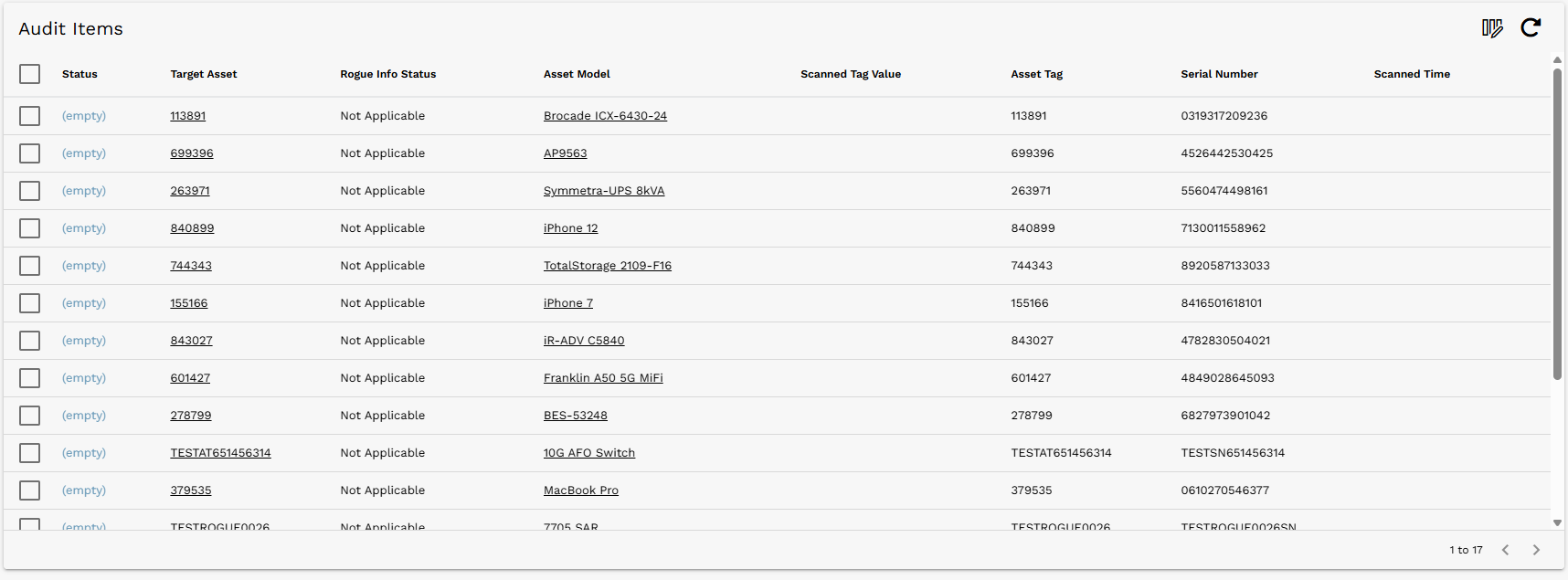Open Symmetra-UPS 8kVA model link

point(604,191)
